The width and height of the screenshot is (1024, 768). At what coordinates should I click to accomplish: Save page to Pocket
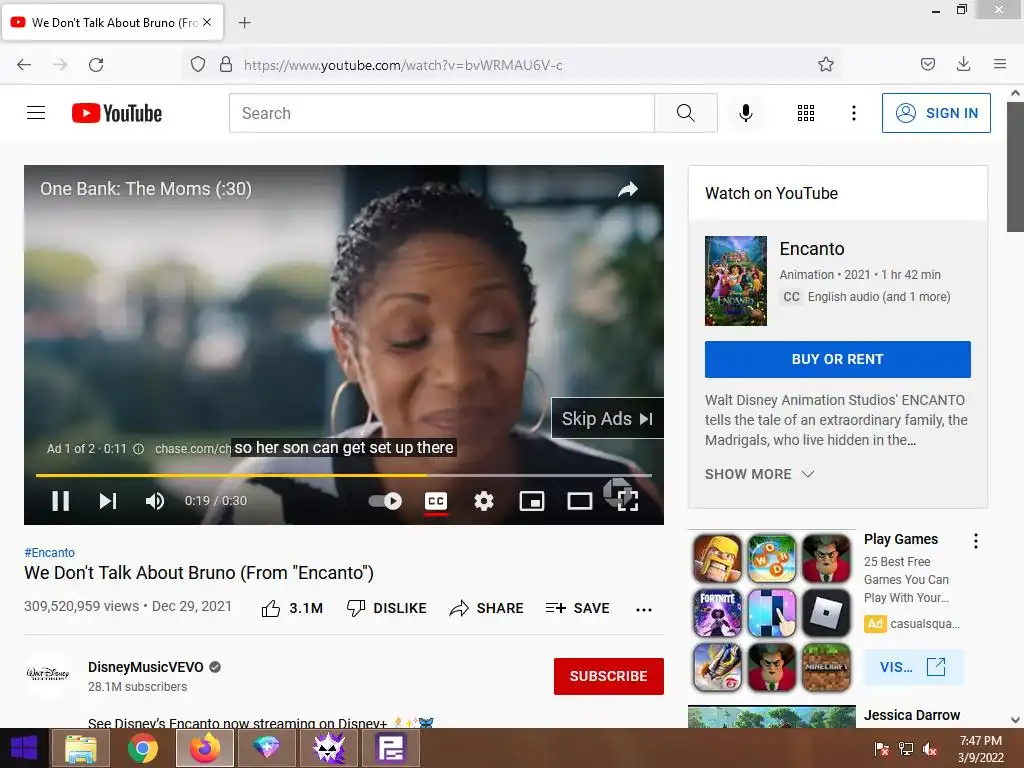coord(927,64)
